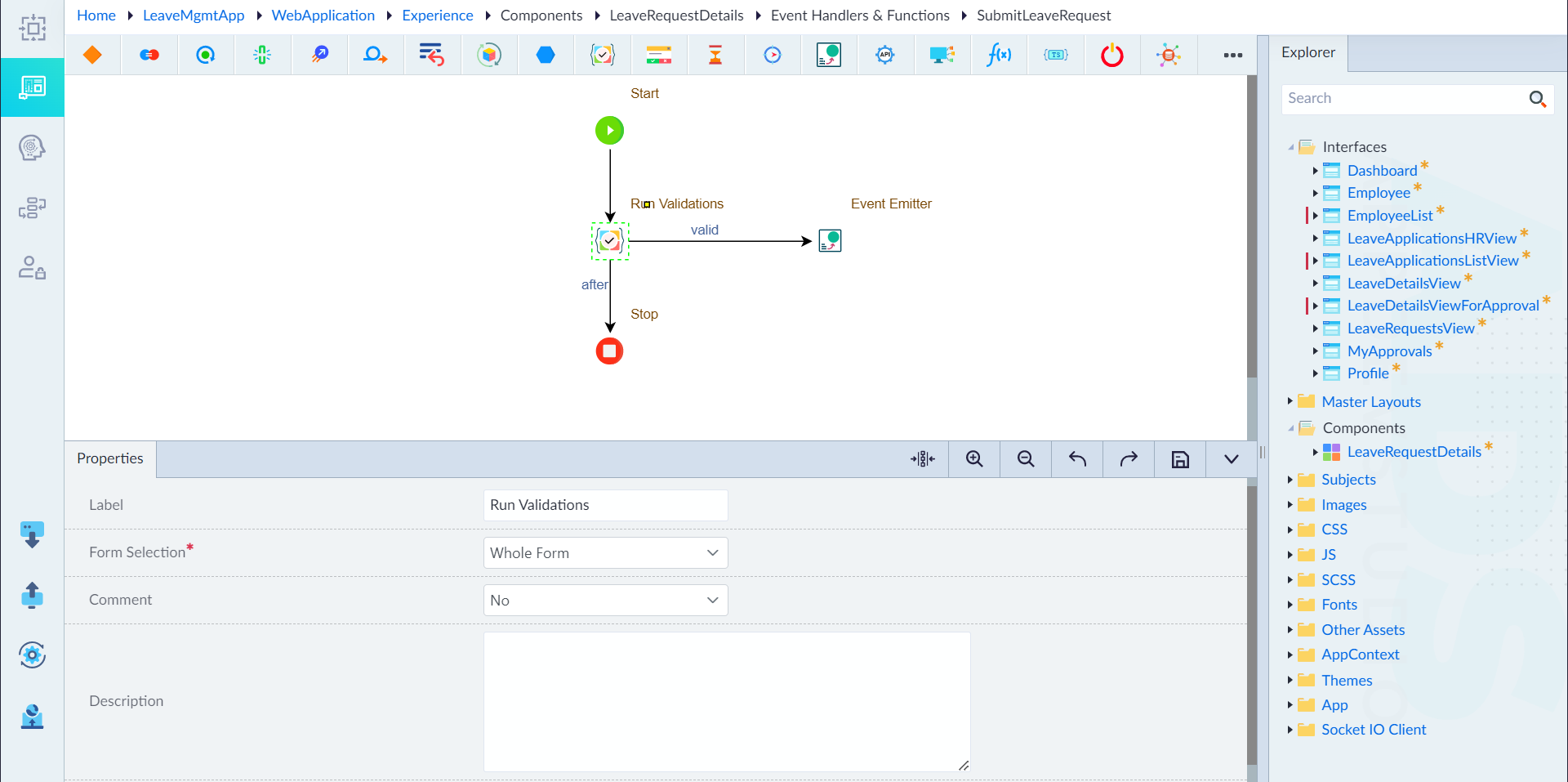Image resolution: width=1568 pixels, height=782 pixels.
Task: Navigate to LeaveMgmtApp breadcrumb
Action: (194, 16)
